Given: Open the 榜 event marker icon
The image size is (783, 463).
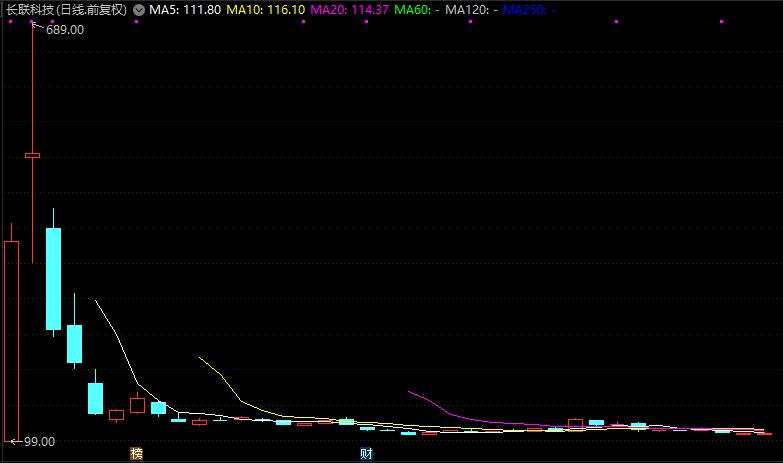Looking at the screenshot, I should [x=136, y=454].
